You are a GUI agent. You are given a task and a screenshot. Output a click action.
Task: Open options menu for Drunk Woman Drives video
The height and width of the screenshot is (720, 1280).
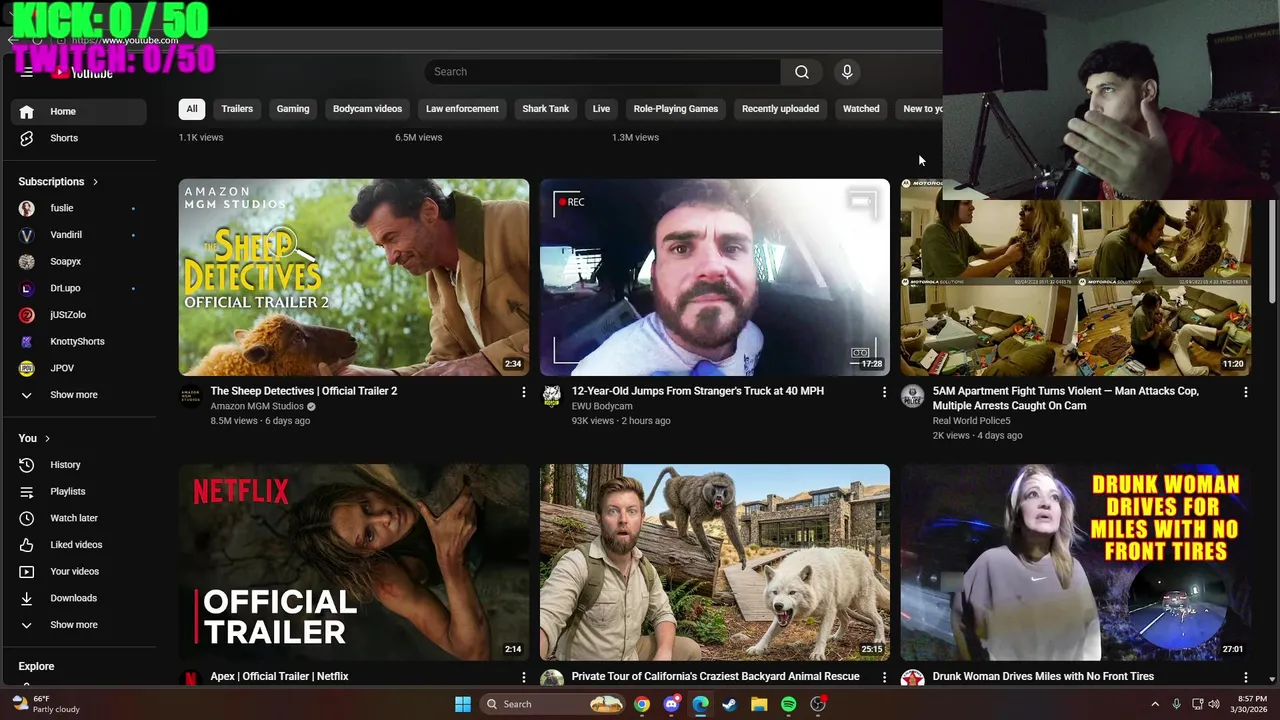pyautogui.click(x=1245, y=677)
